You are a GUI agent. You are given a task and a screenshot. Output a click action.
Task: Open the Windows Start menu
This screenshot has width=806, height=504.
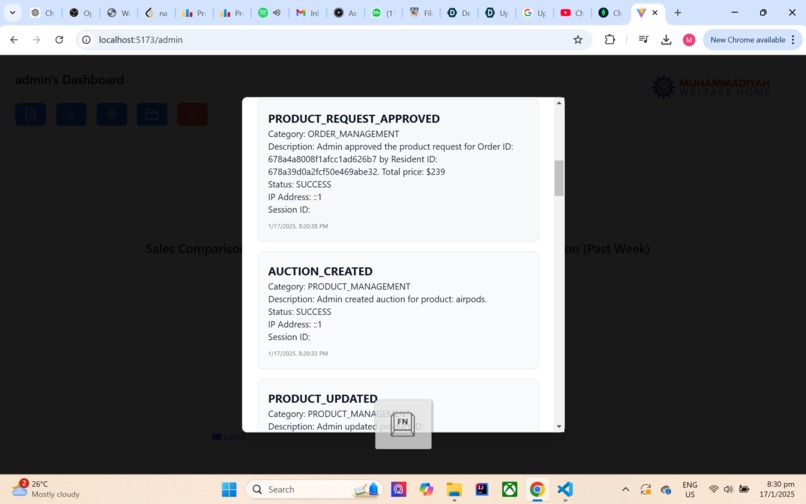[229, 489]
